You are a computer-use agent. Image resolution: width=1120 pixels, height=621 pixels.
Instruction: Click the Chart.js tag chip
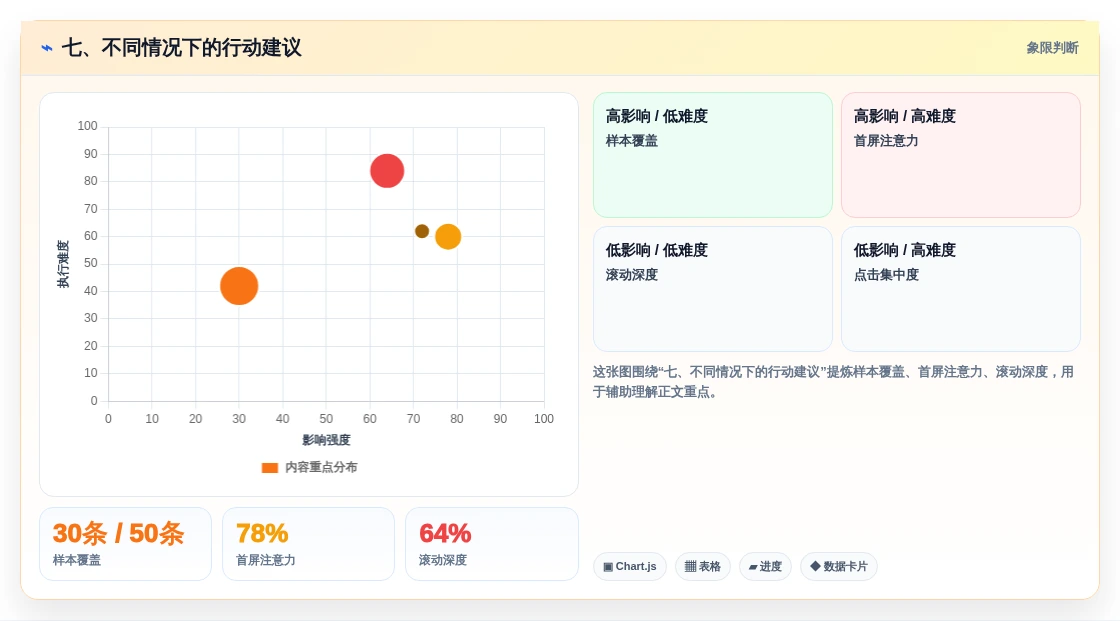click(x=630, y=567)
